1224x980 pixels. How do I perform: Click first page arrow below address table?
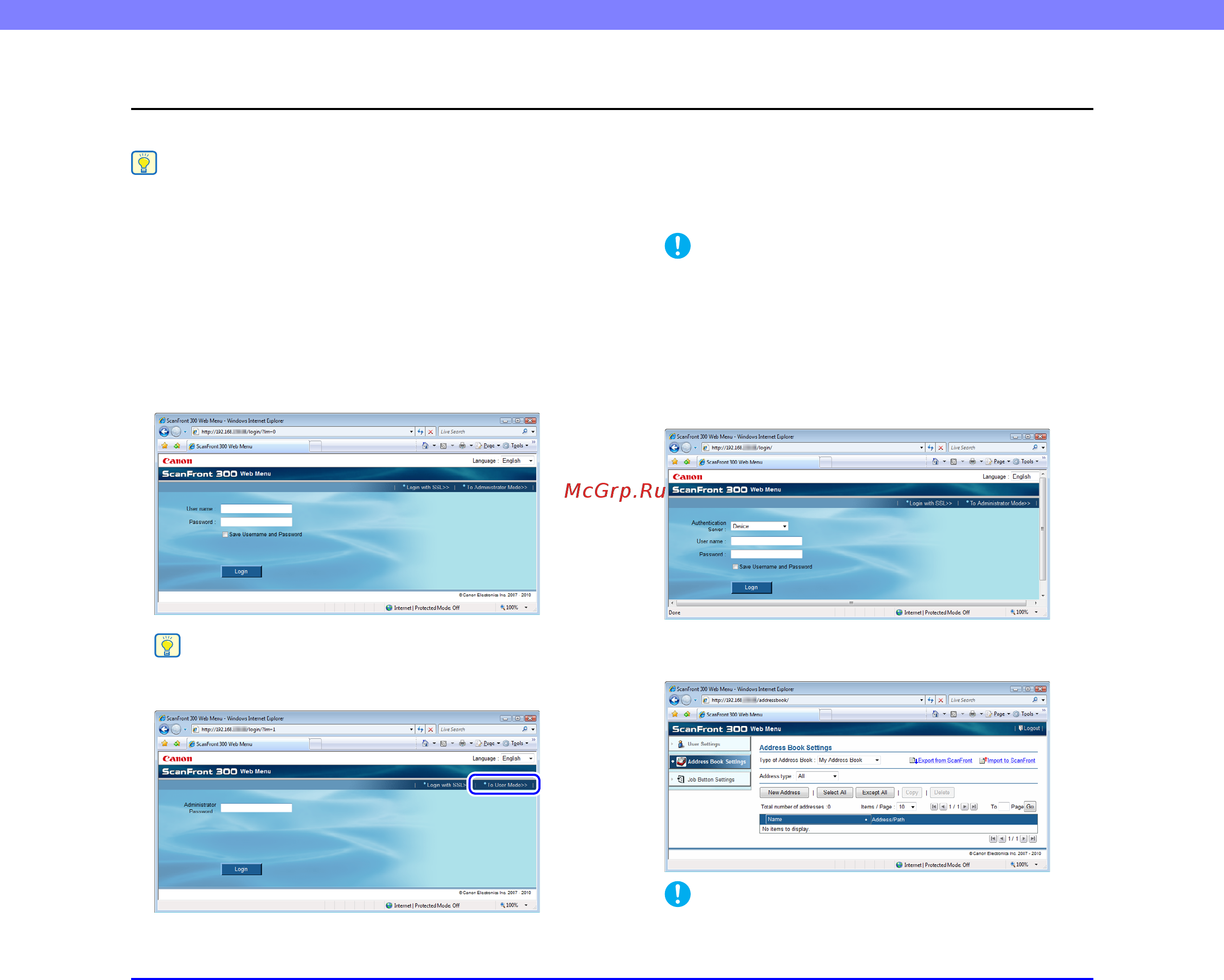(993, 839)
